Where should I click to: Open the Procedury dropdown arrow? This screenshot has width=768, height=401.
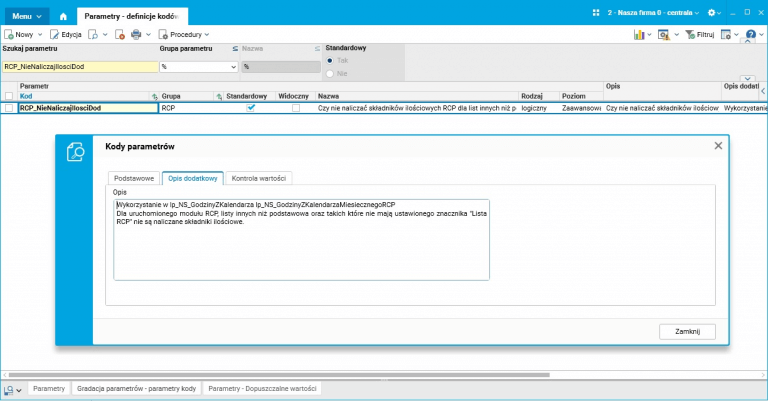[207, 35]
